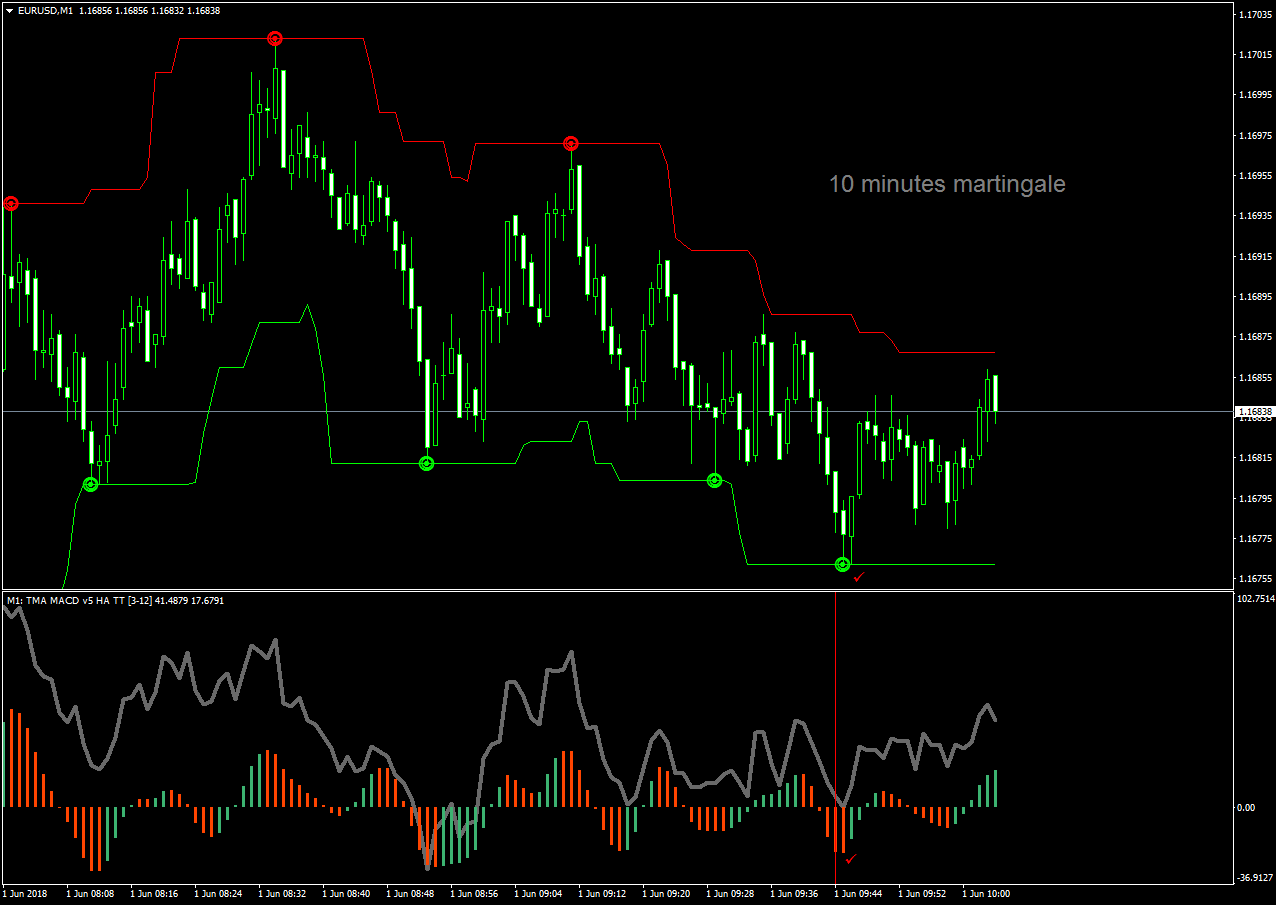The image size is (1276, 905).
Task: Click price scale value 1.16975
Action: [1254, 136]
